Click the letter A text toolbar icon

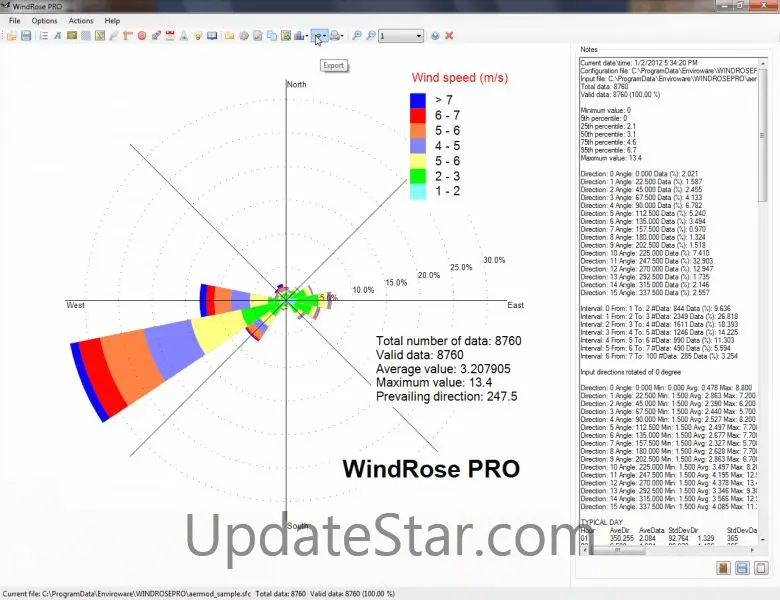(x=58, y=36)
